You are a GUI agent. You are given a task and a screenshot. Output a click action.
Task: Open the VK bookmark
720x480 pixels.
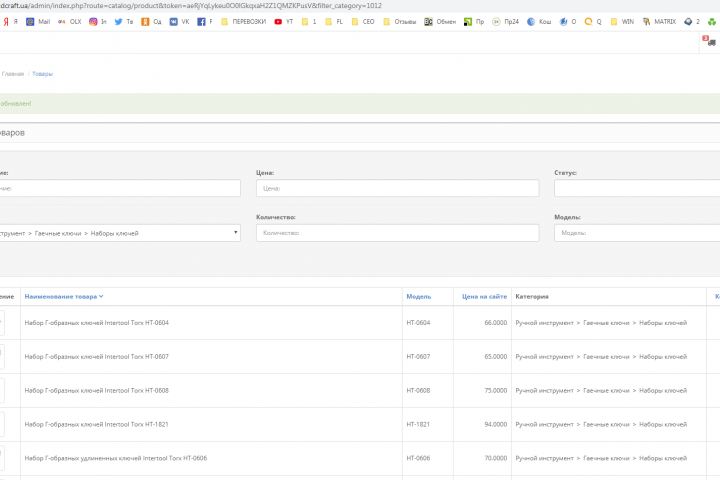pos(180,22)
